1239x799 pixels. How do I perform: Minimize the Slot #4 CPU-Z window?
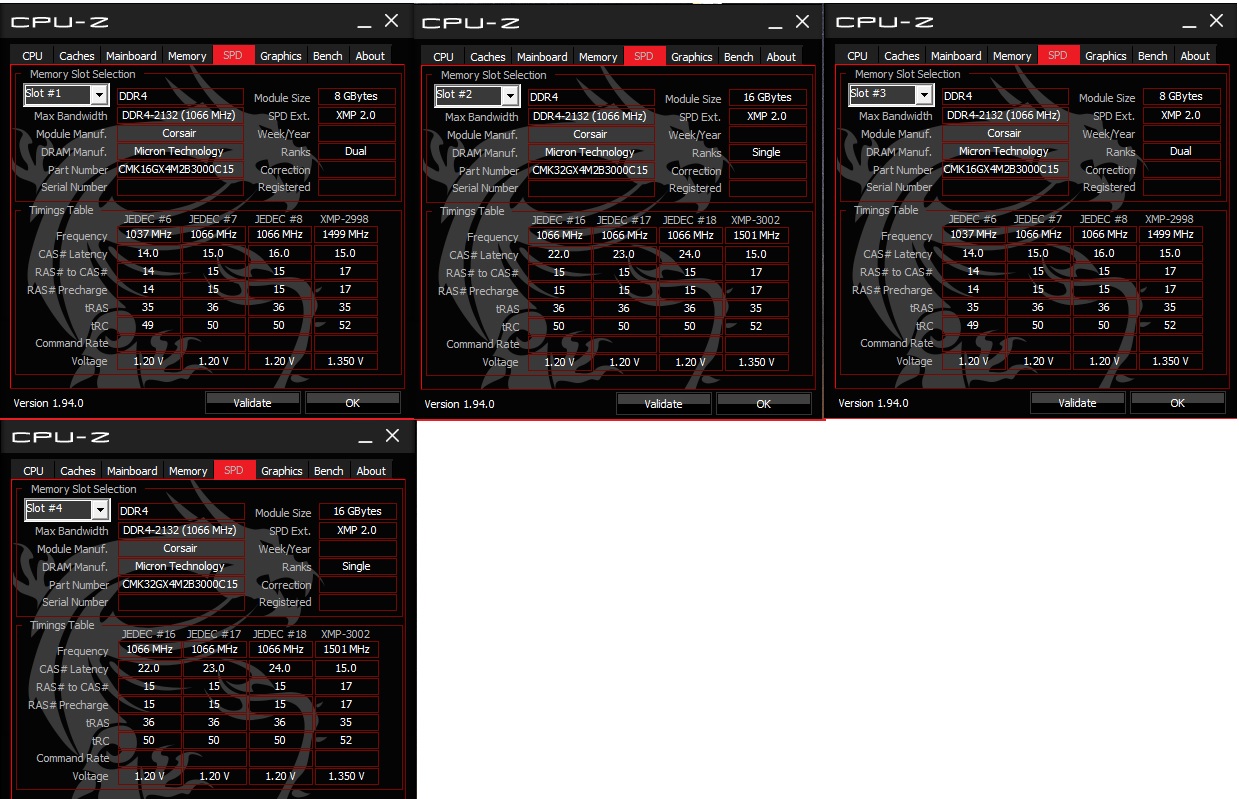click(365, 437)
